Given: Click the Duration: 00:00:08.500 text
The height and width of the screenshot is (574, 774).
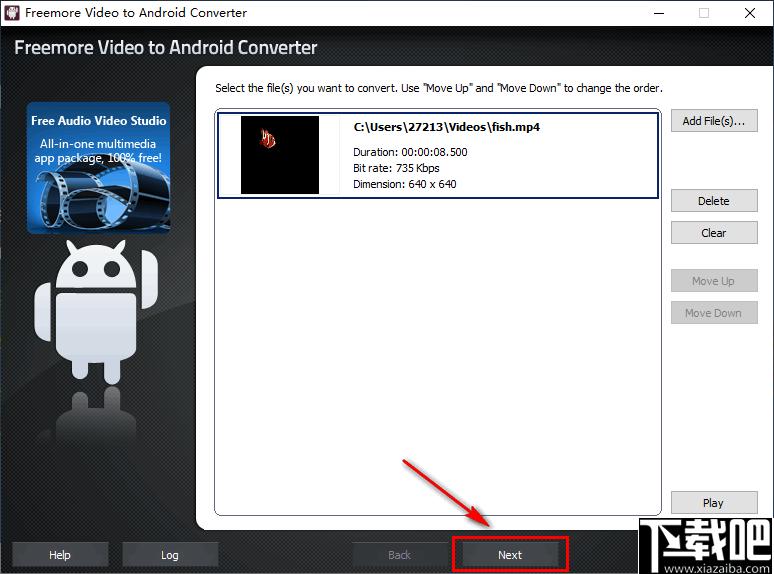Looking at the screenshot, I should tap(410, 152).
